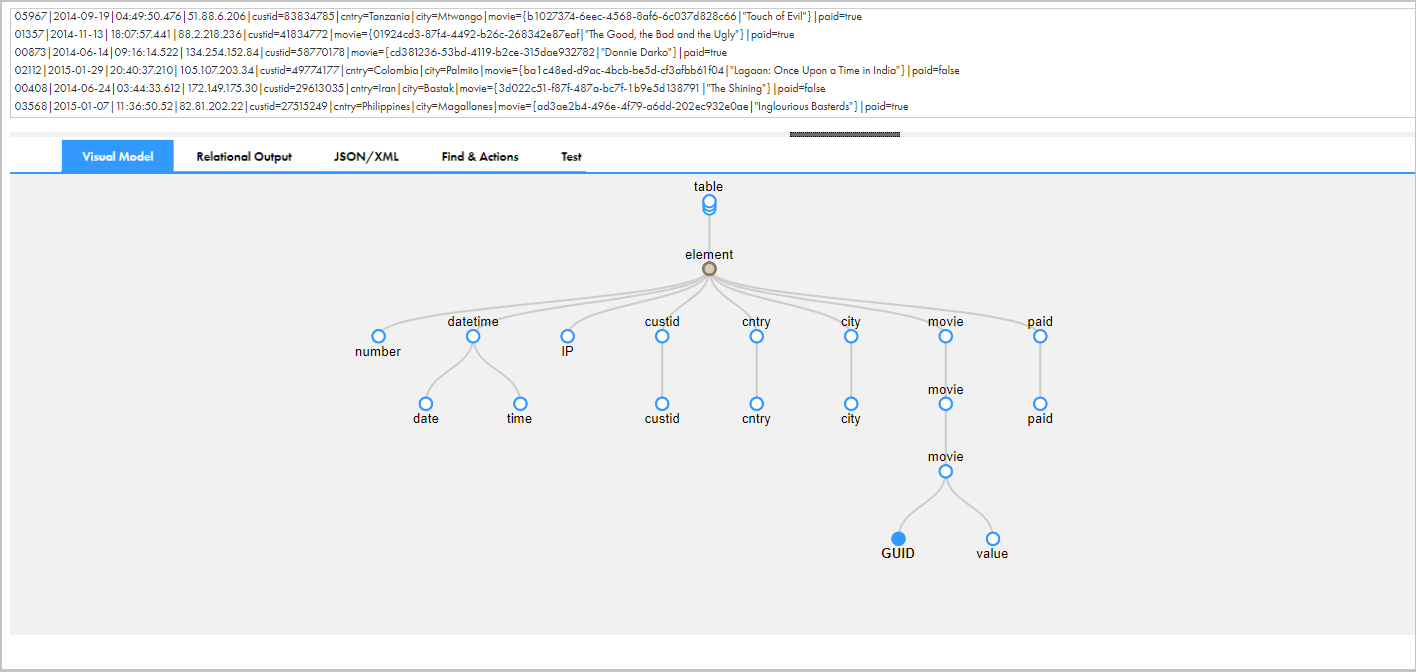This screenshot has width=1416, height=672.
Task: Click the datetime parent node circle
Action: (x=473, y=337)
